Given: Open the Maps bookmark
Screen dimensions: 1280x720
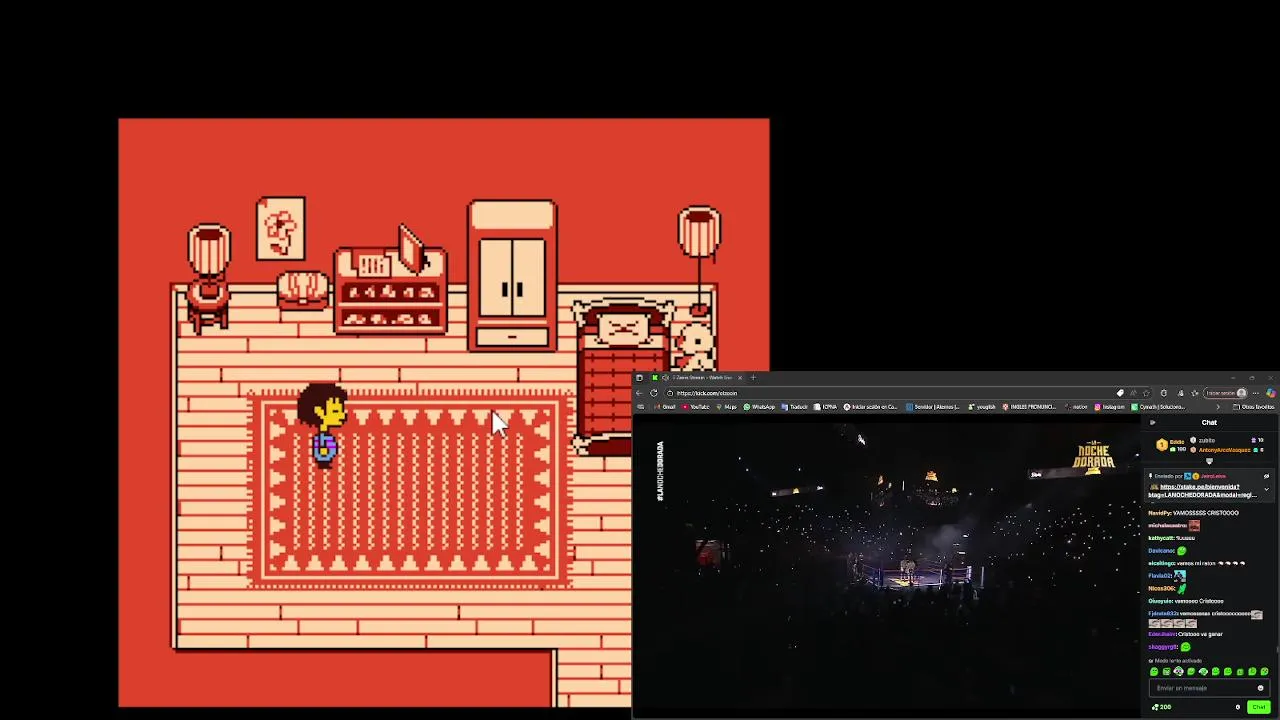Looking at the screenshot, I should (x=727, y=407).
